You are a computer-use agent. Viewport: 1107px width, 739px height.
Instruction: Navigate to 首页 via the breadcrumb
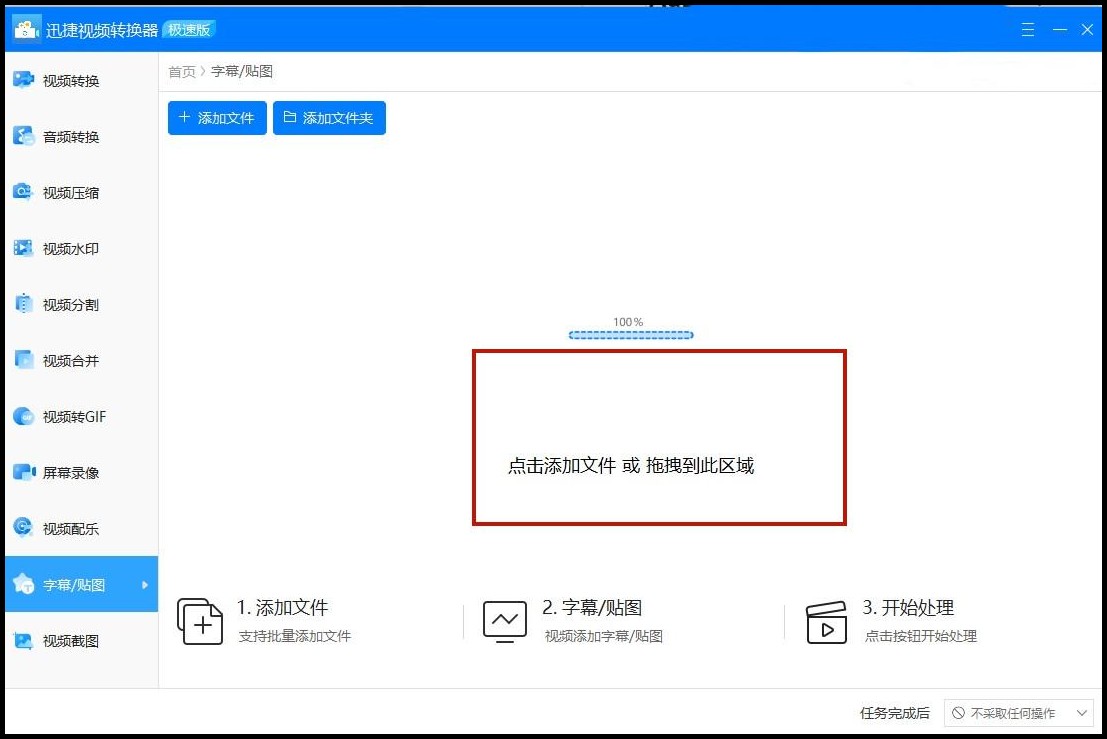click(182, 71)
